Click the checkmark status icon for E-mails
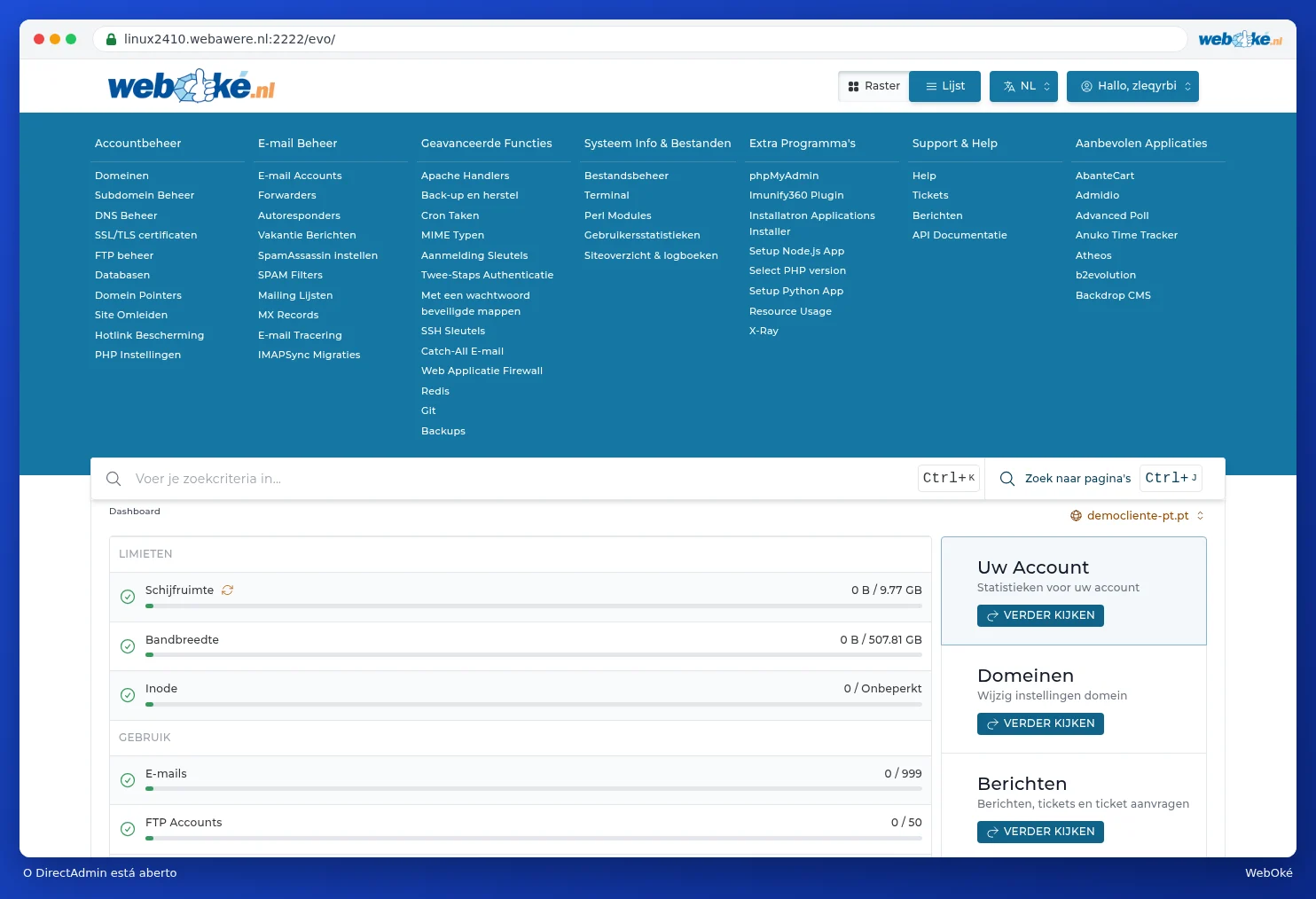 point(128,780)
